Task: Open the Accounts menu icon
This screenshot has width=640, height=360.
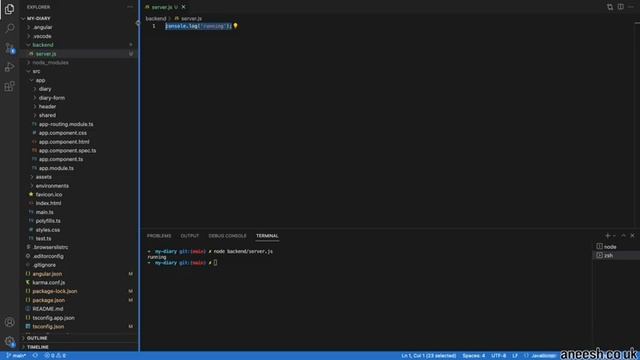Action: [x=9, y=322]
